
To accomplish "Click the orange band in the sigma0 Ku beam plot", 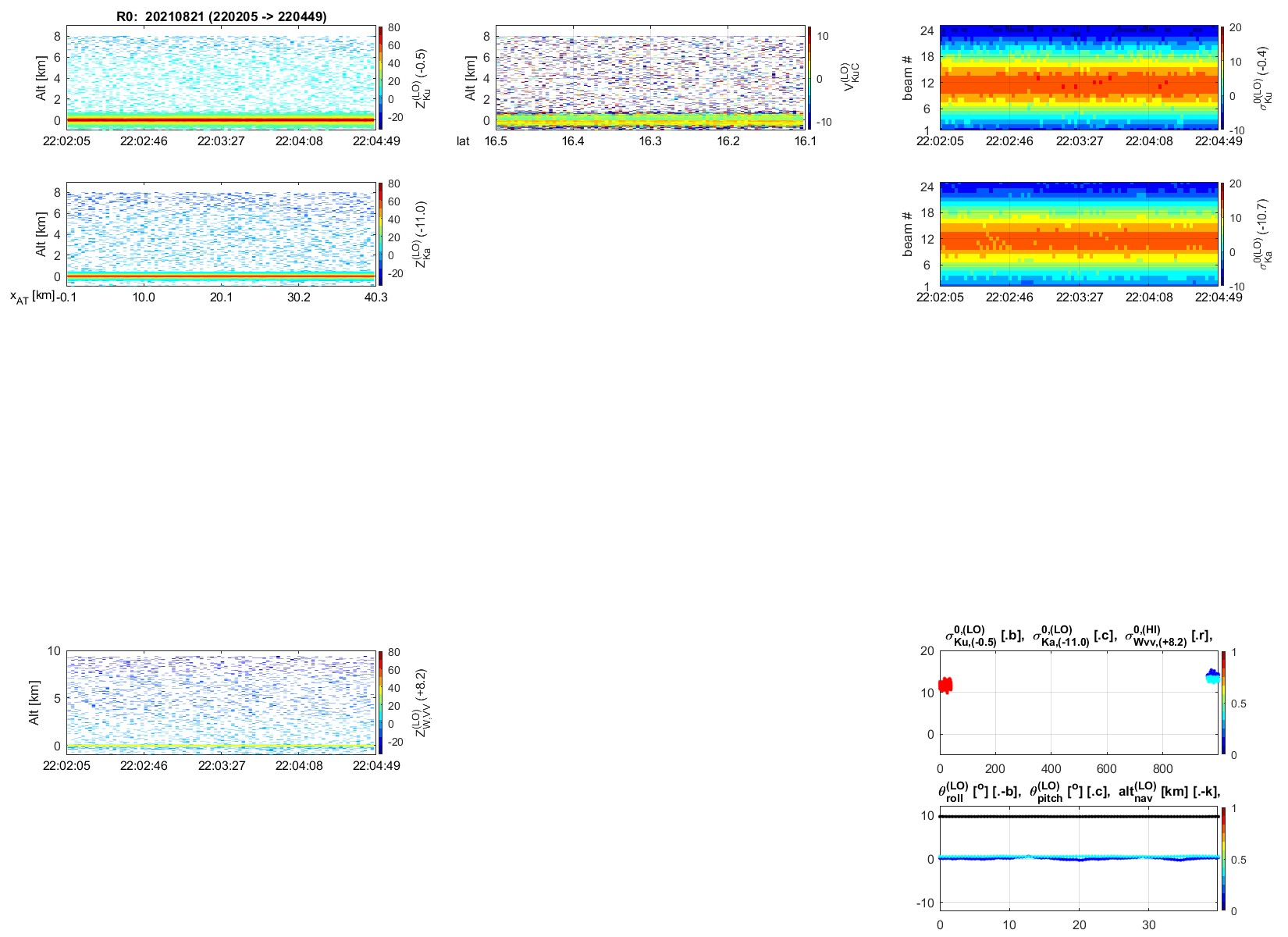I will click(1079, 84).
